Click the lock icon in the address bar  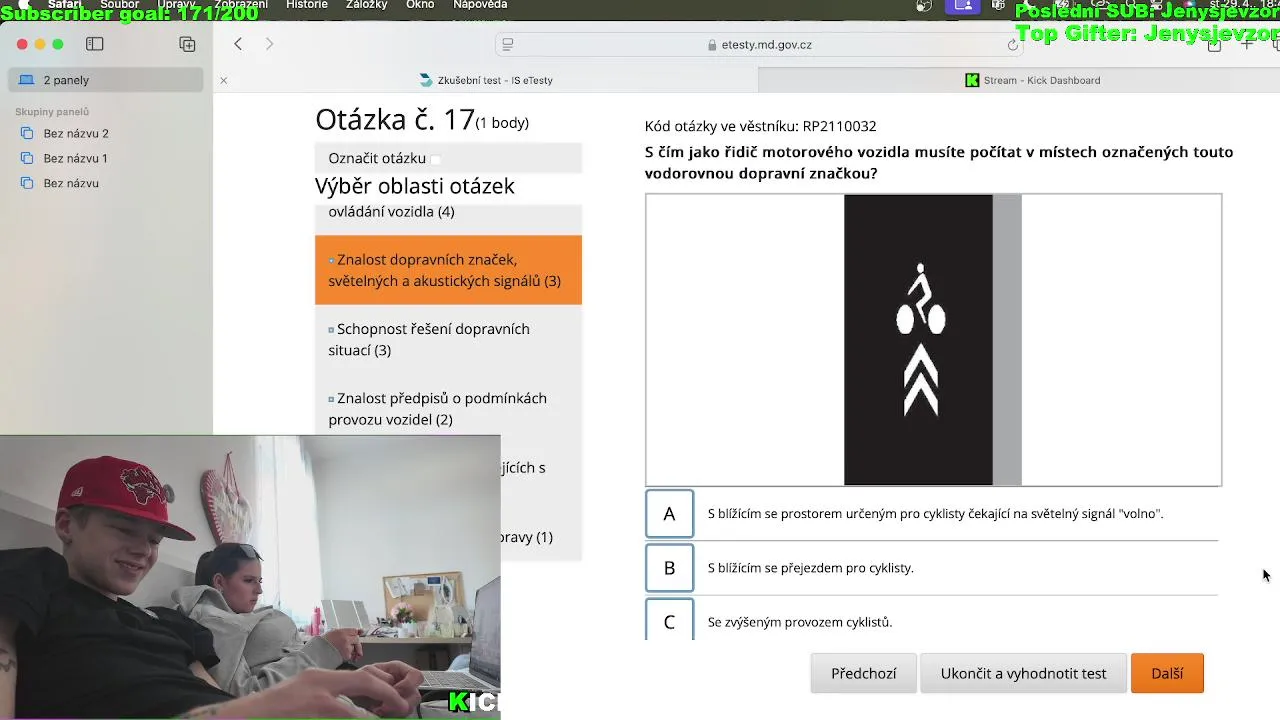click(x=712, y=45)
